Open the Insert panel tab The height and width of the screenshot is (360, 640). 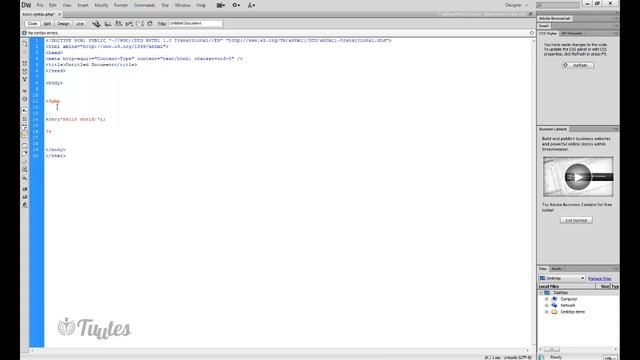tap(544, 26)
